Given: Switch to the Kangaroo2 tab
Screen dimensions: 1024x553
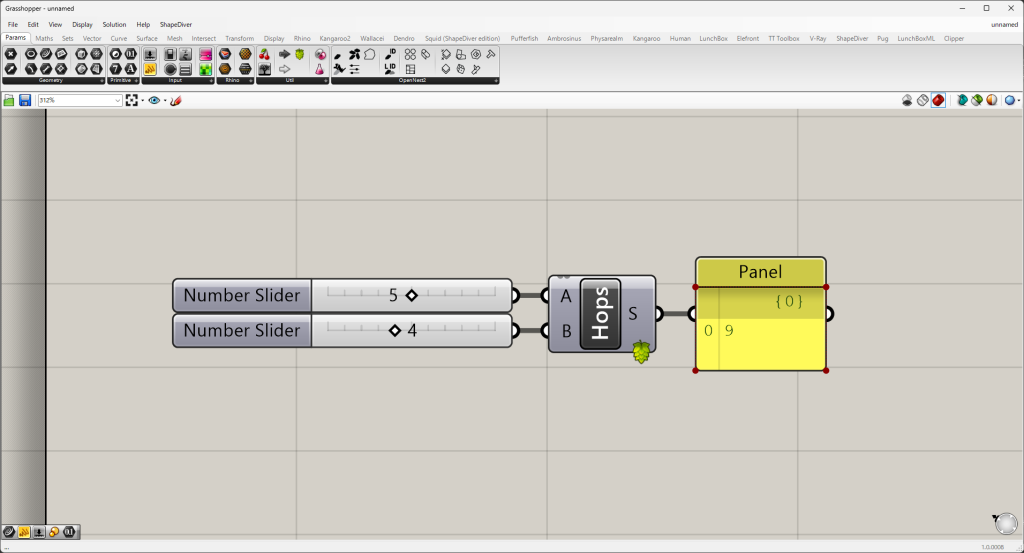Looking at the screenshot, I should 335,38.
